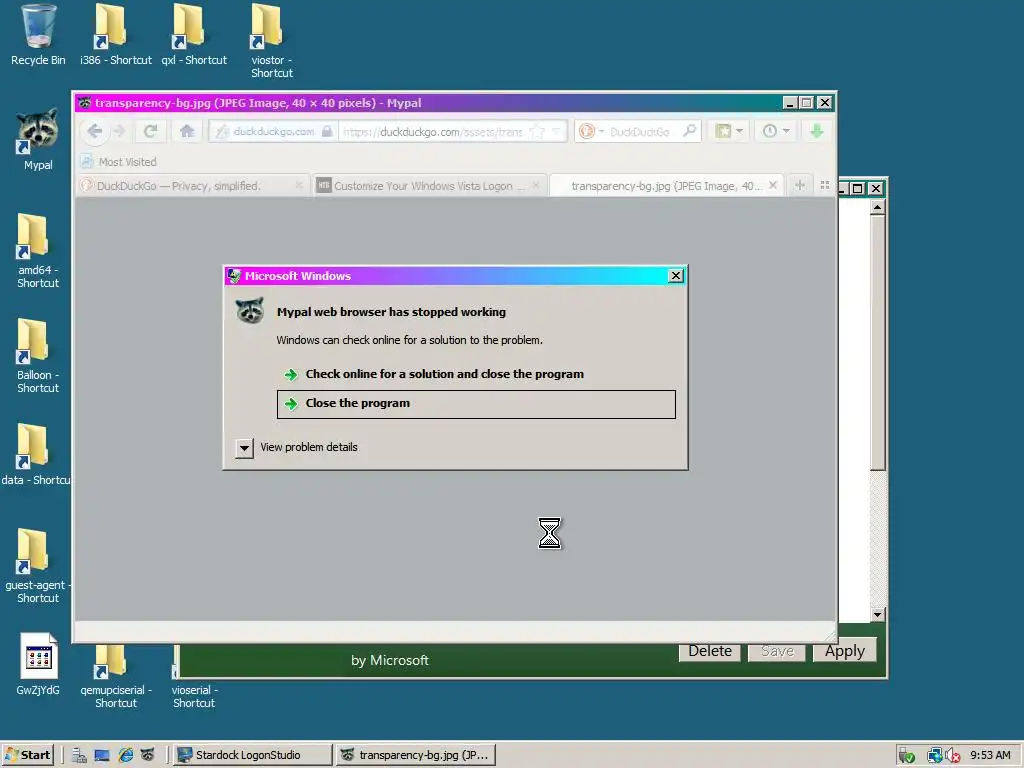1024x768 pixels.
Task: Launch Internet Explorer from quick launch
Action: 125,756
